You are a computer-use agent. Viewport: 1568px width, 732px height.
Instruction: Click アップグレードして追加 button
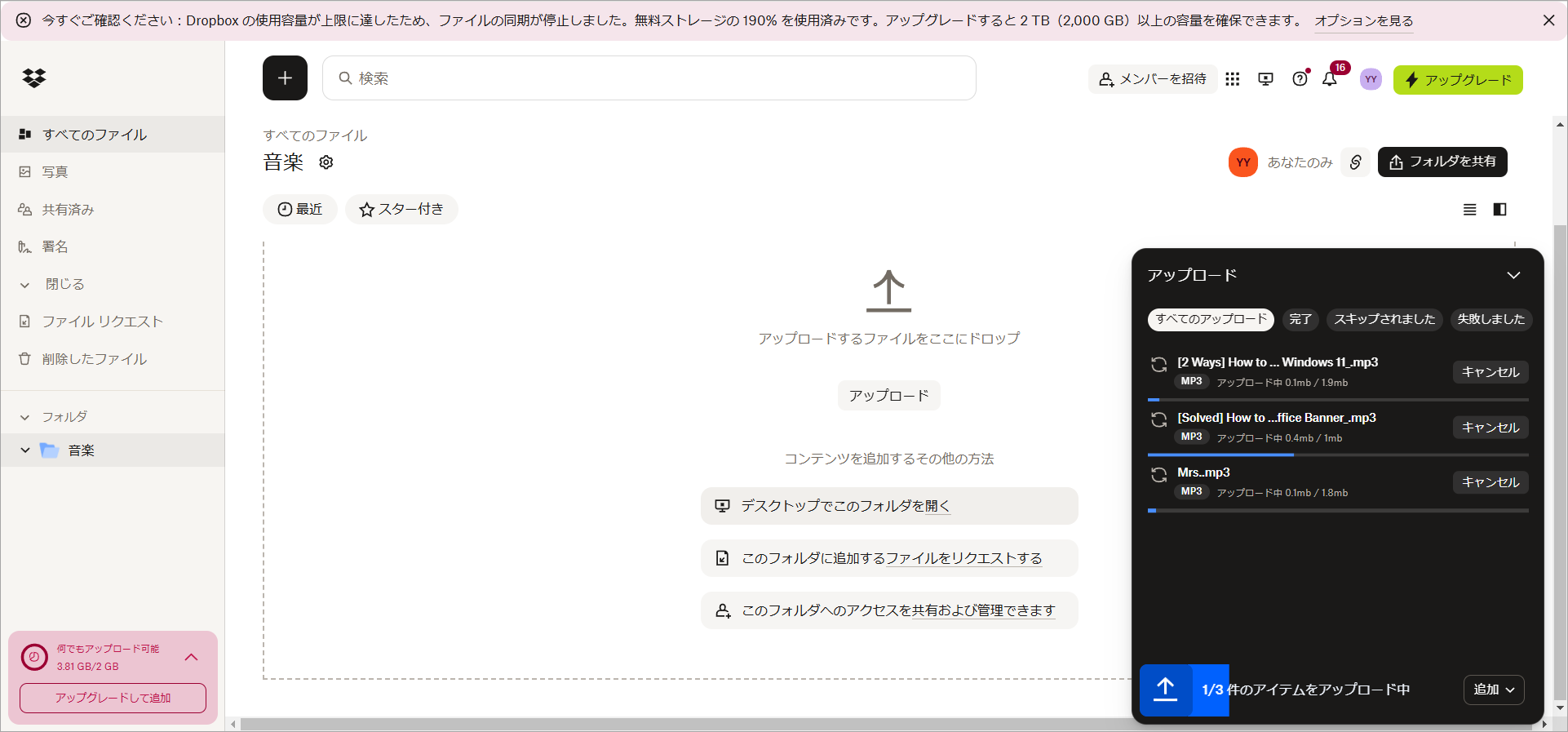pyautogui.click(x=113, y=699)
